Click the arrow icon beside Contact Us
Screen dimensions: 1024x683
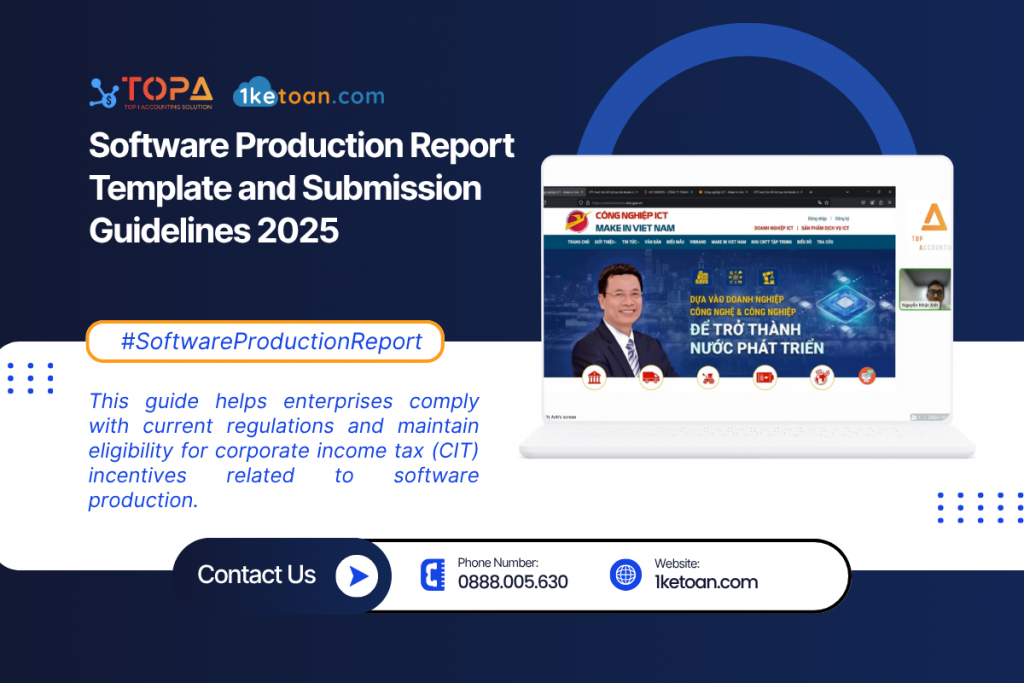(356, 575)
